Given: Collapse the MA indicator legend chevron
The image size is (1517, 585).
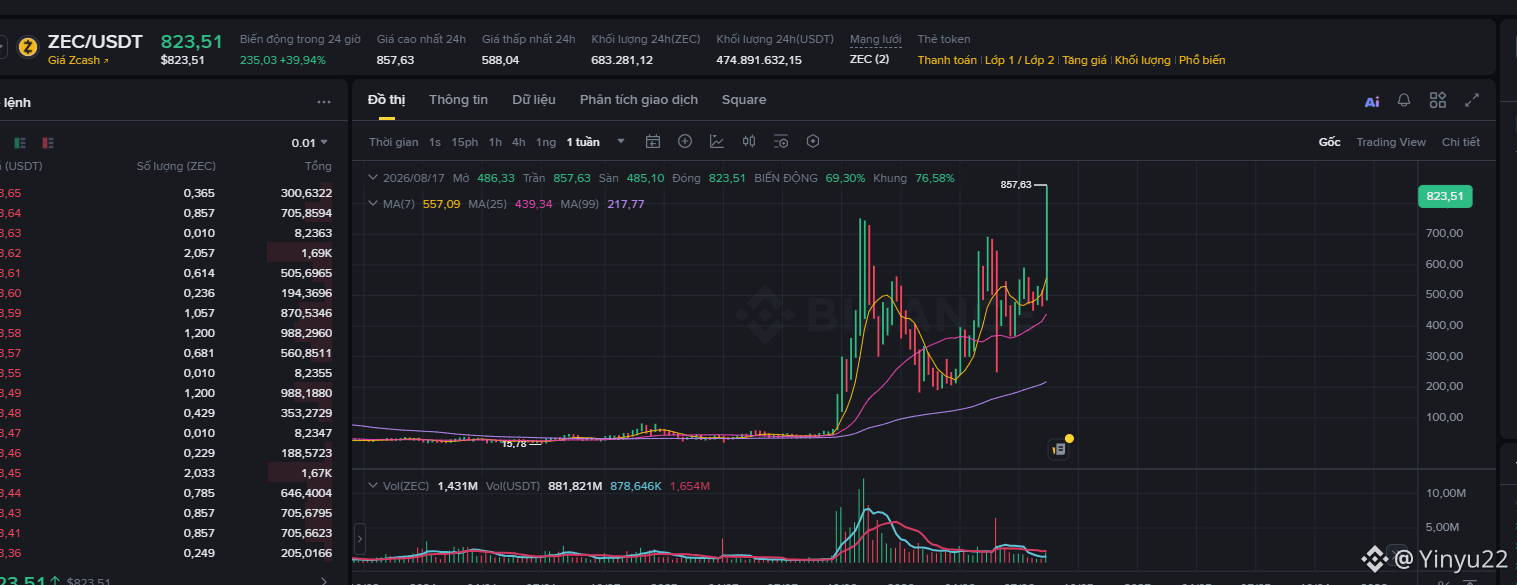Looking at the screenshot, I should (x=375, y=204).
